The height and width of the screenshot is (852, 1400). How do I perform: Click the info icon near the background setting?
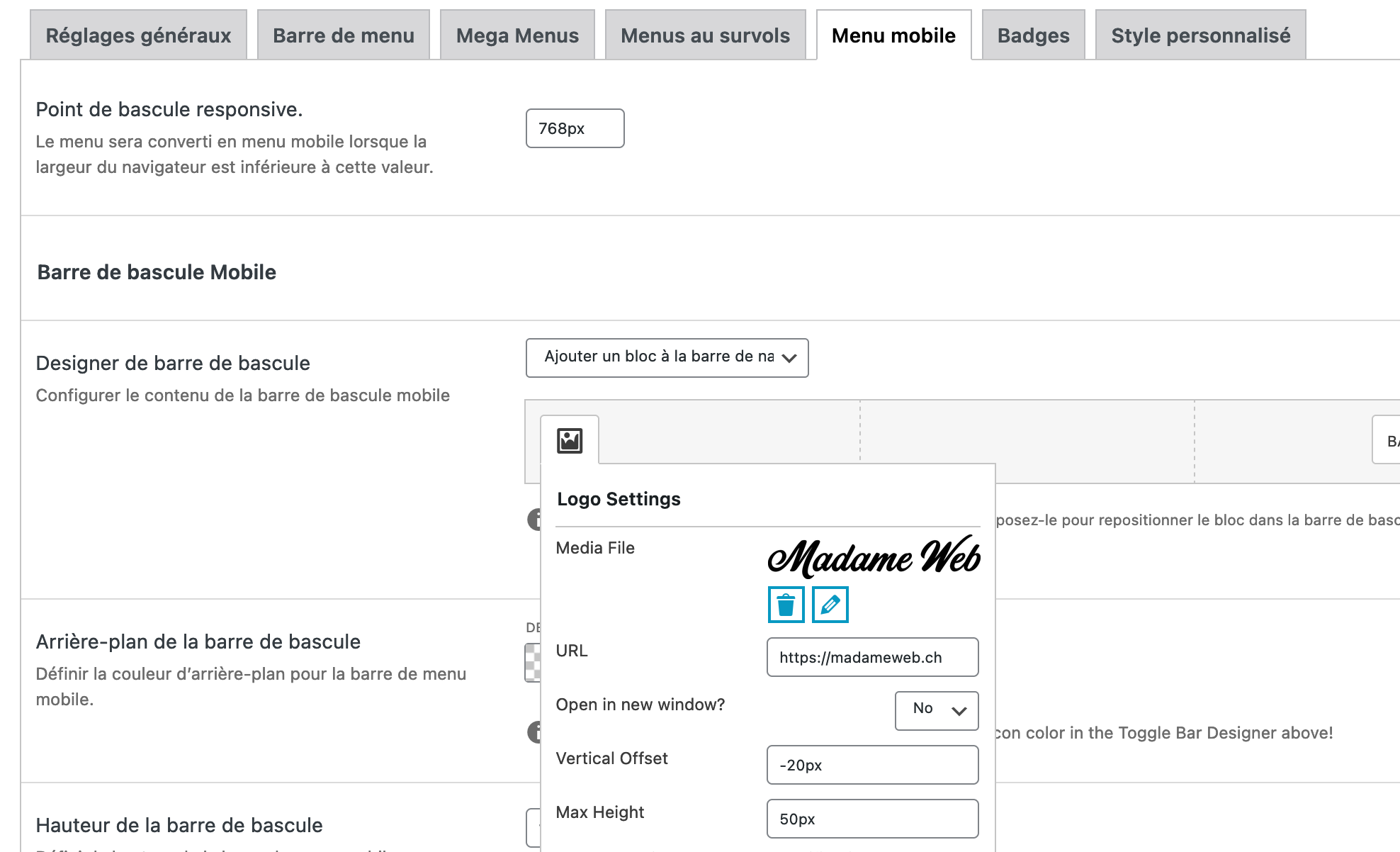534,732
